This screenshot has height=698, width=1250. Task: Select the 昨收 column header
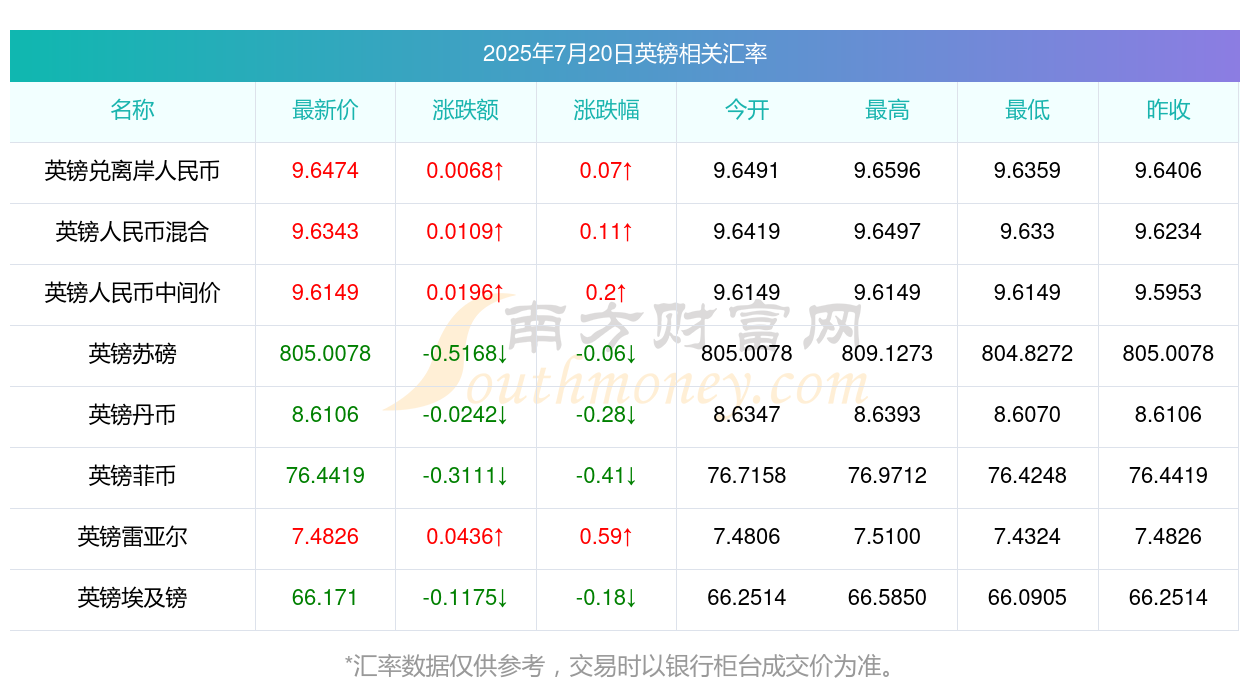click(x=1168, y=111)
